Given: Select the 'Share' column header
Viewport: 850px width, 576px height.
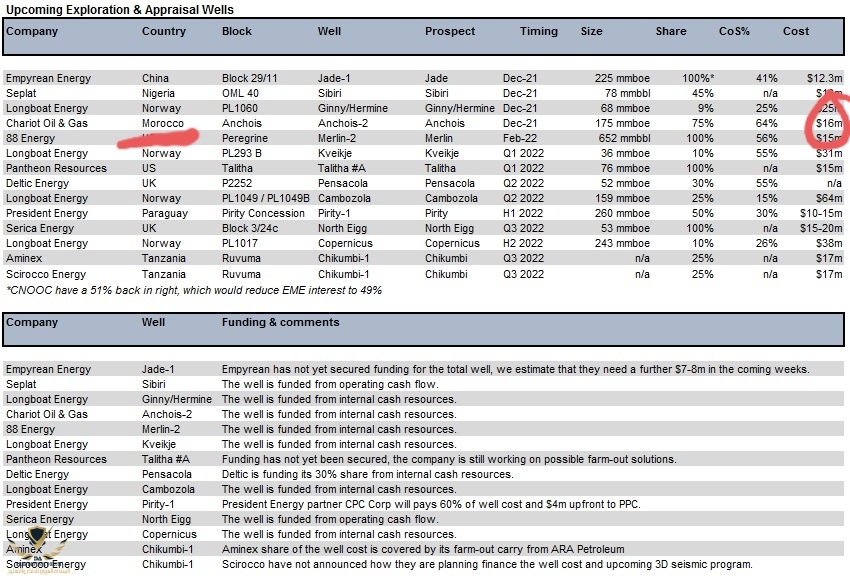Looking at the screenshot, I should [671, 31].
